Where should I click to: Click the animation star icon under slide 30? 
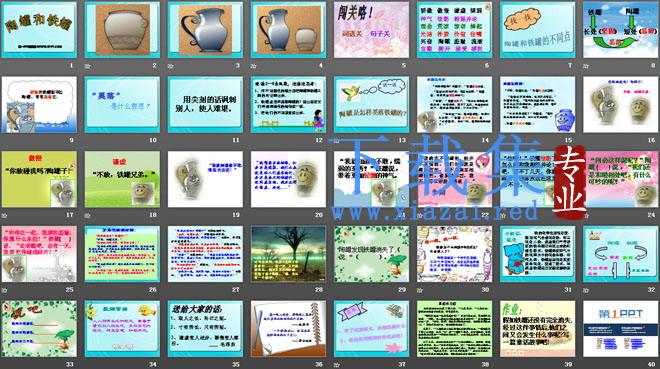point(420,290)
